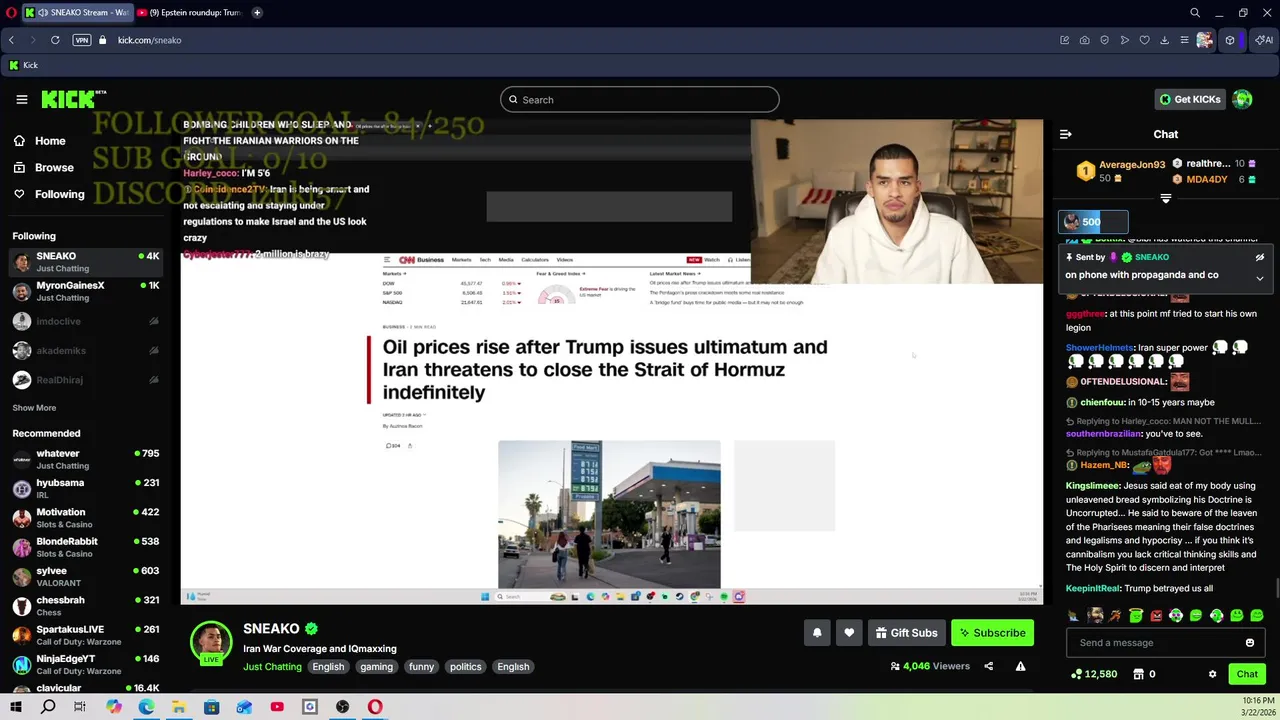The height and width of the screenshot is (720, 1280).
Task: Open BlondeRabbit recommended channel
Action: (86, 547)
